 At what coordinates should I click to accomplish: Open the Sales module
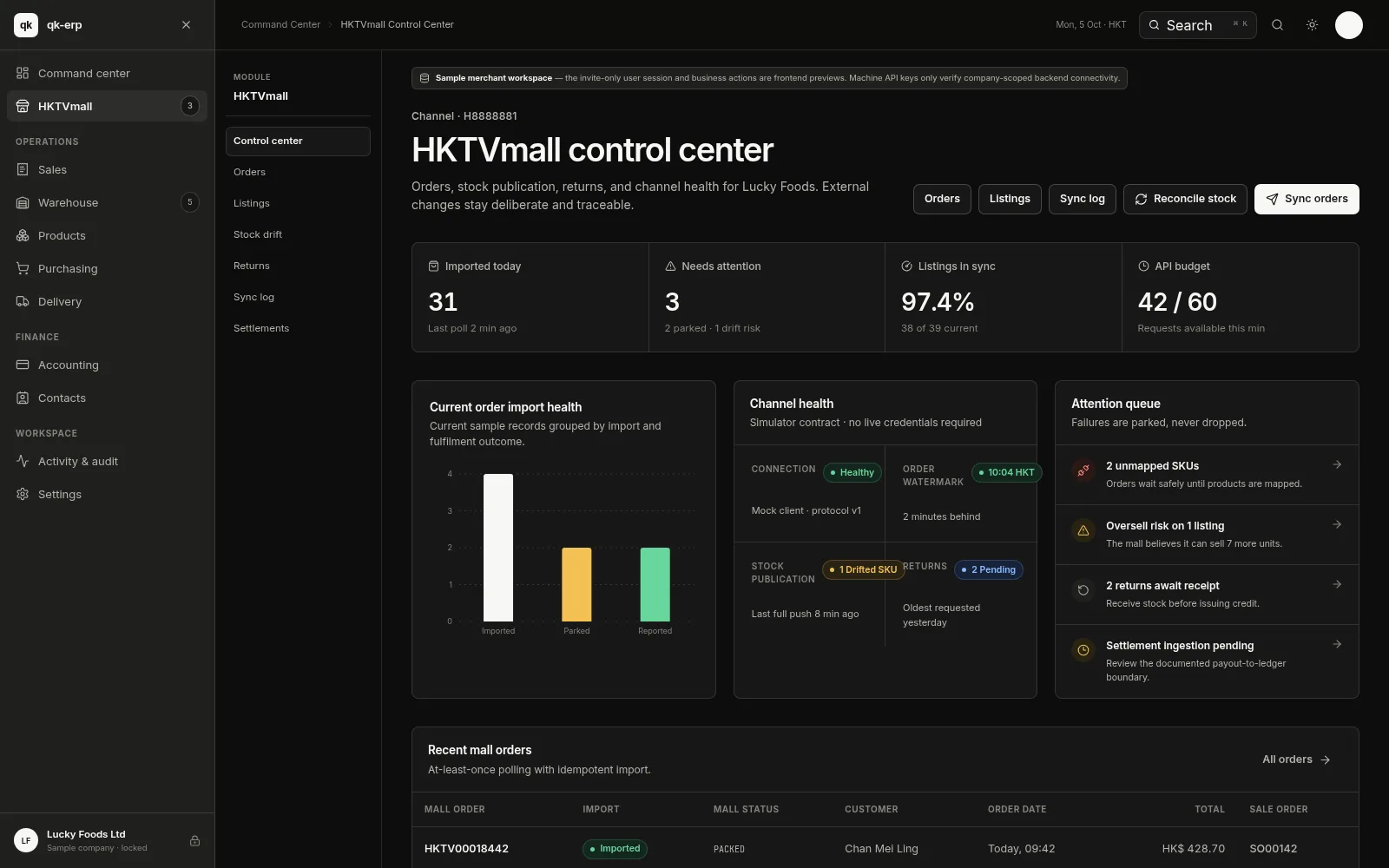(x=107, y=169)
